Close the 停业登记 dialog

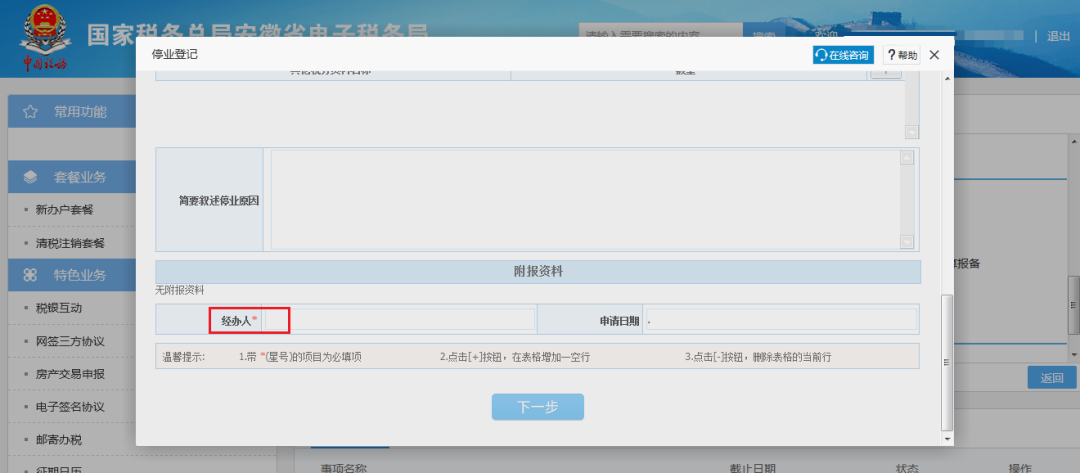tap(934, 55)
